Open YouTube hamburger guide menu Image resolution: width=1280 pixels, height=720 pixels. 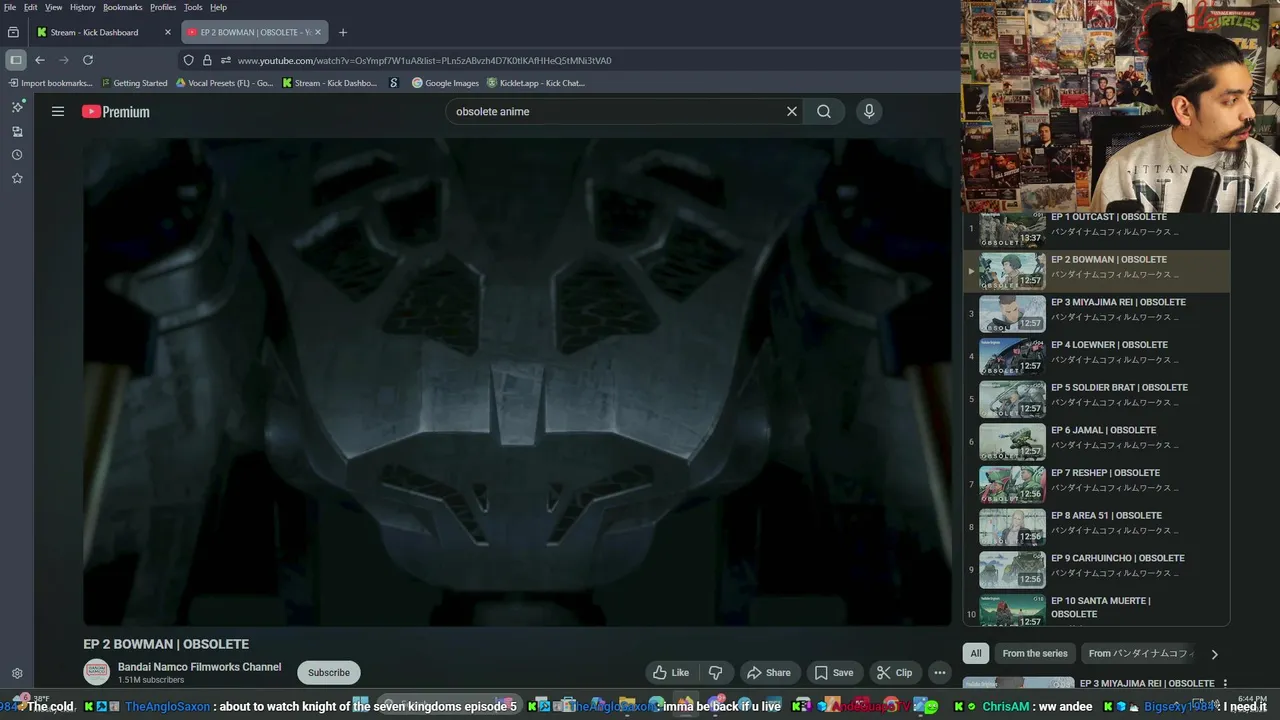pos(58,112)
